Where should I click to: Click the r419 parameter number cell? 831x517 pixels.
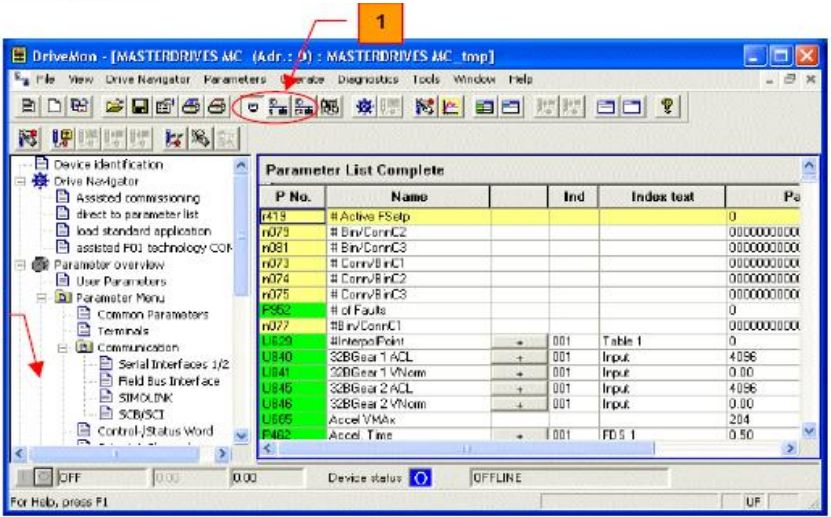click(x=293, y=216)
